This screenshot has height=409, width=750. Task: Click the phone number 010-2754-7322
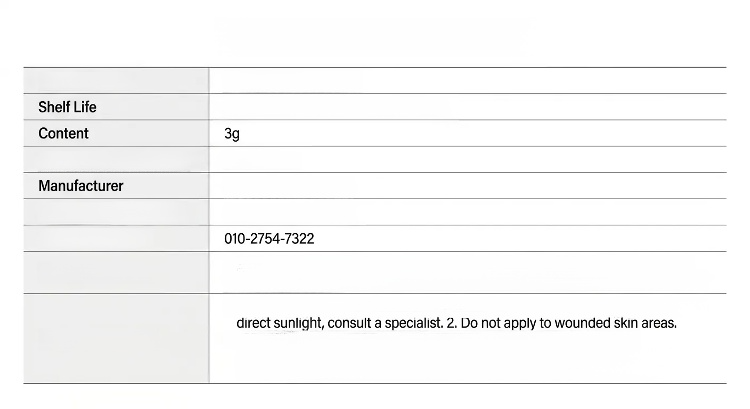[x=269, y=239]
